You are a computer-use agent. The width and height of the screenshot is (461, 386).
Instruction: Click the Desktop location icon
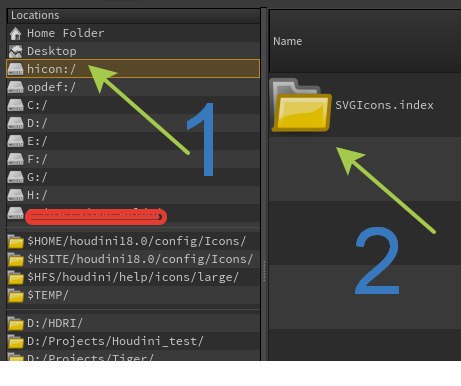click(15, 51)
